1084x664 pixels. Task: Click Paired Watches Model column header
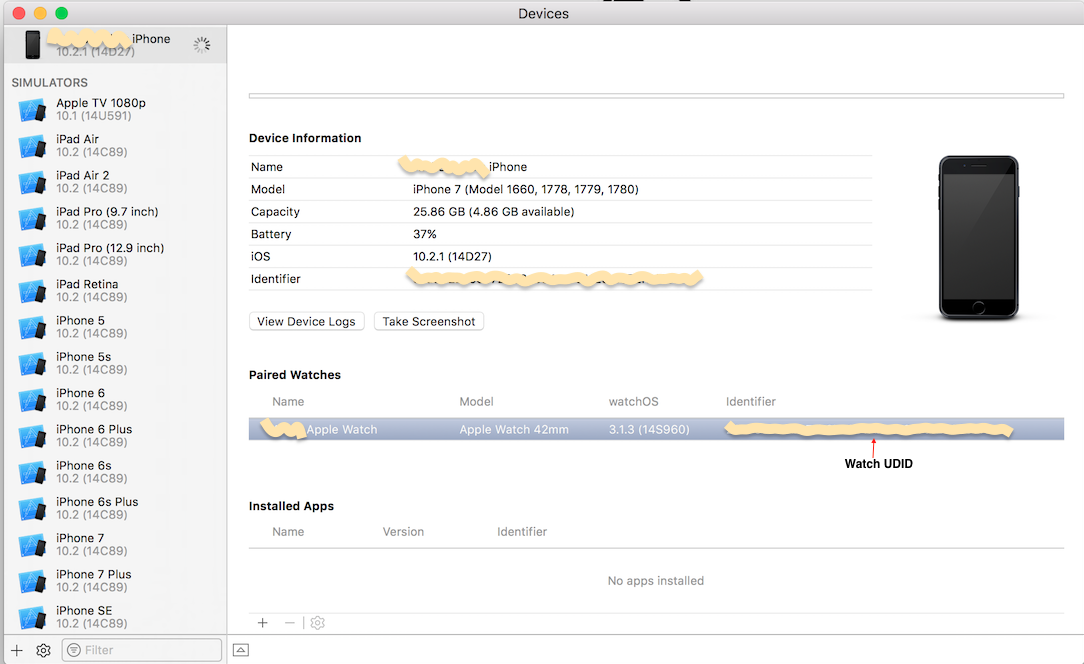click(x=476, y=401)
